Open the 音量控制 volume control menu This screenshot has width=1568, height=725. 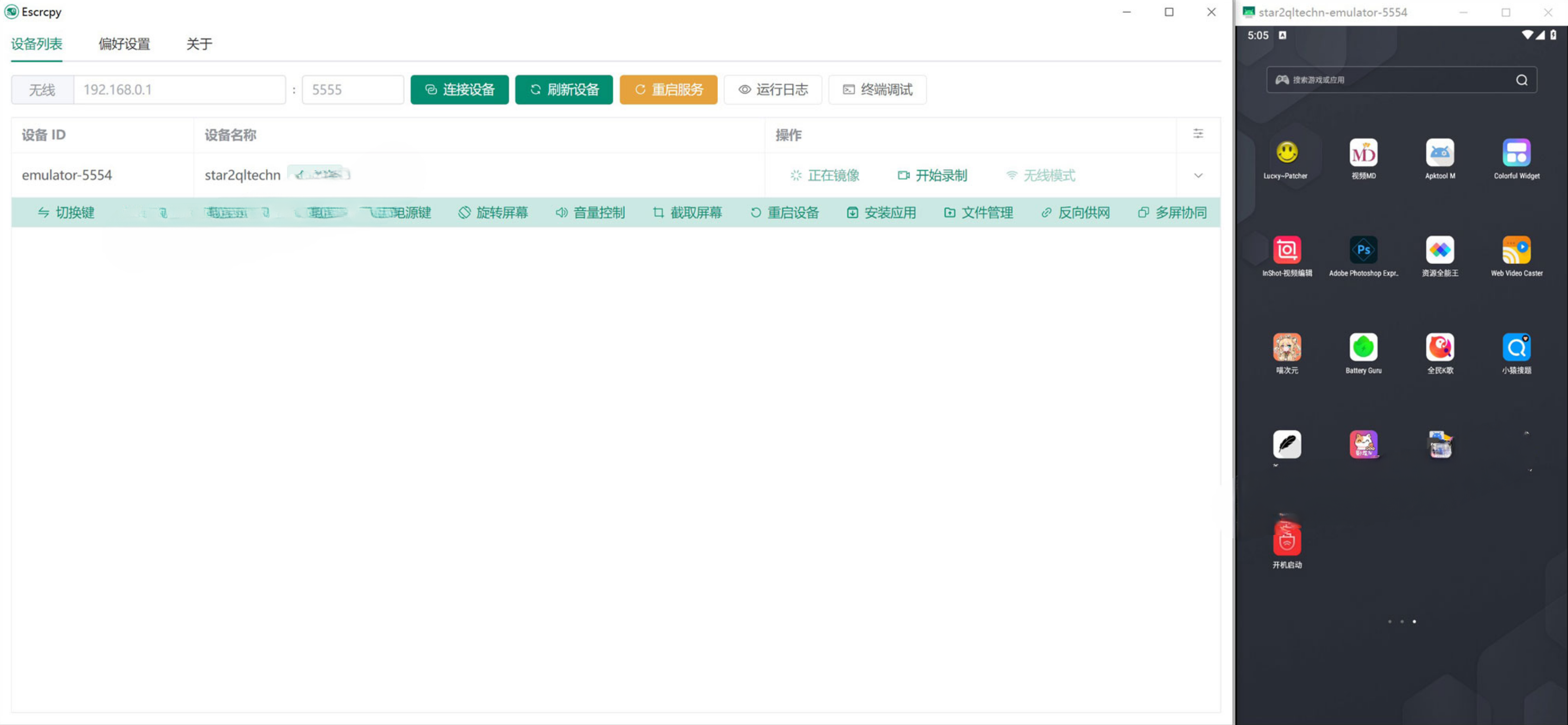click(590, 213)
